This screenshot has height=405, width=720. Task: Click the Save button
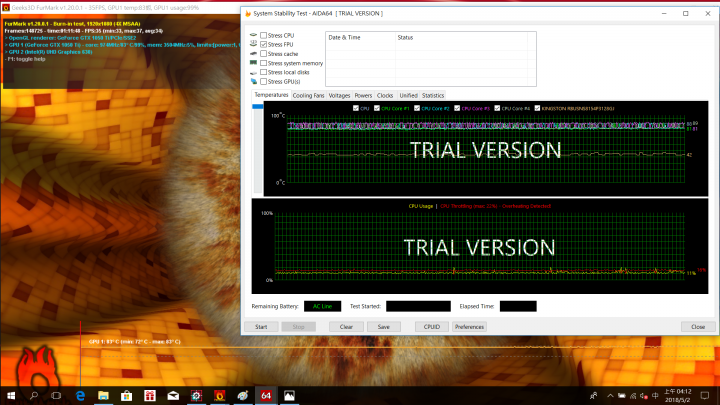pos(383,326)
